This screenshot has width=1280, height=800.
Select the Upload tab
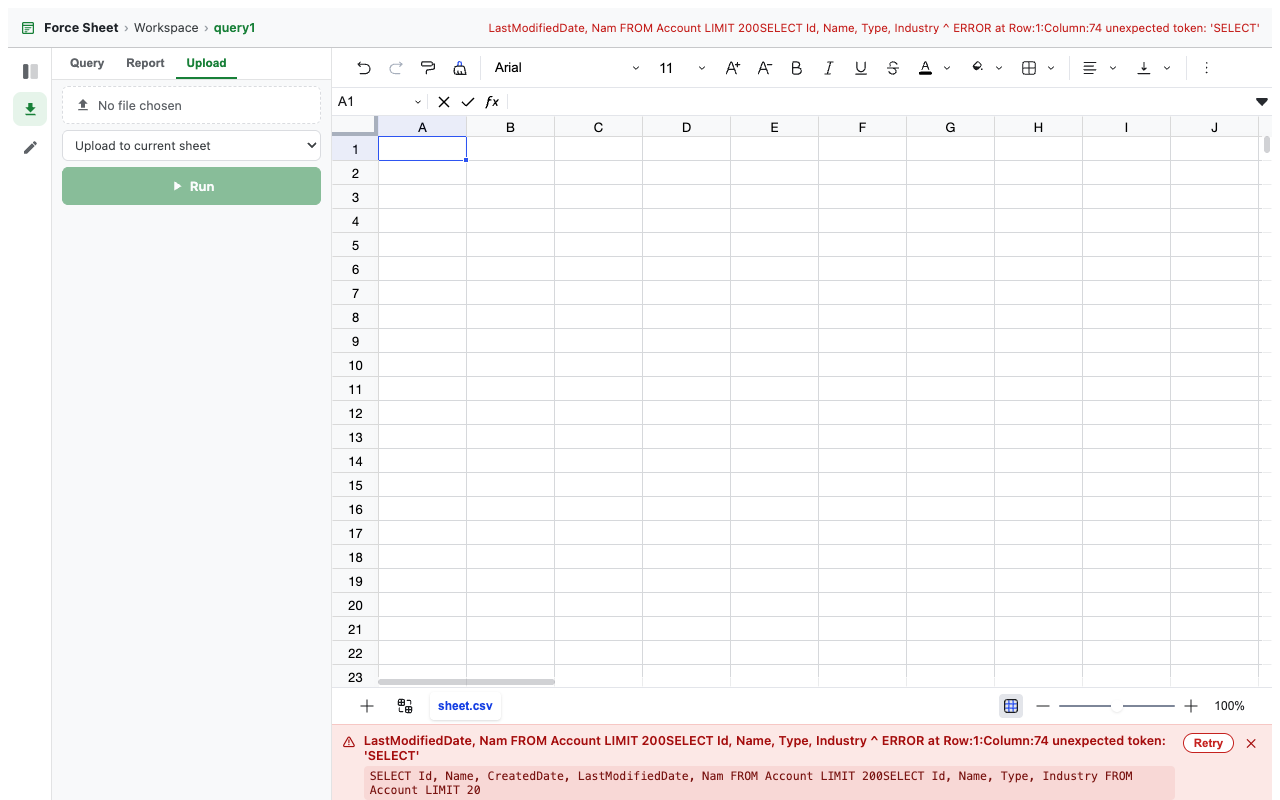(x=206, y=63)
